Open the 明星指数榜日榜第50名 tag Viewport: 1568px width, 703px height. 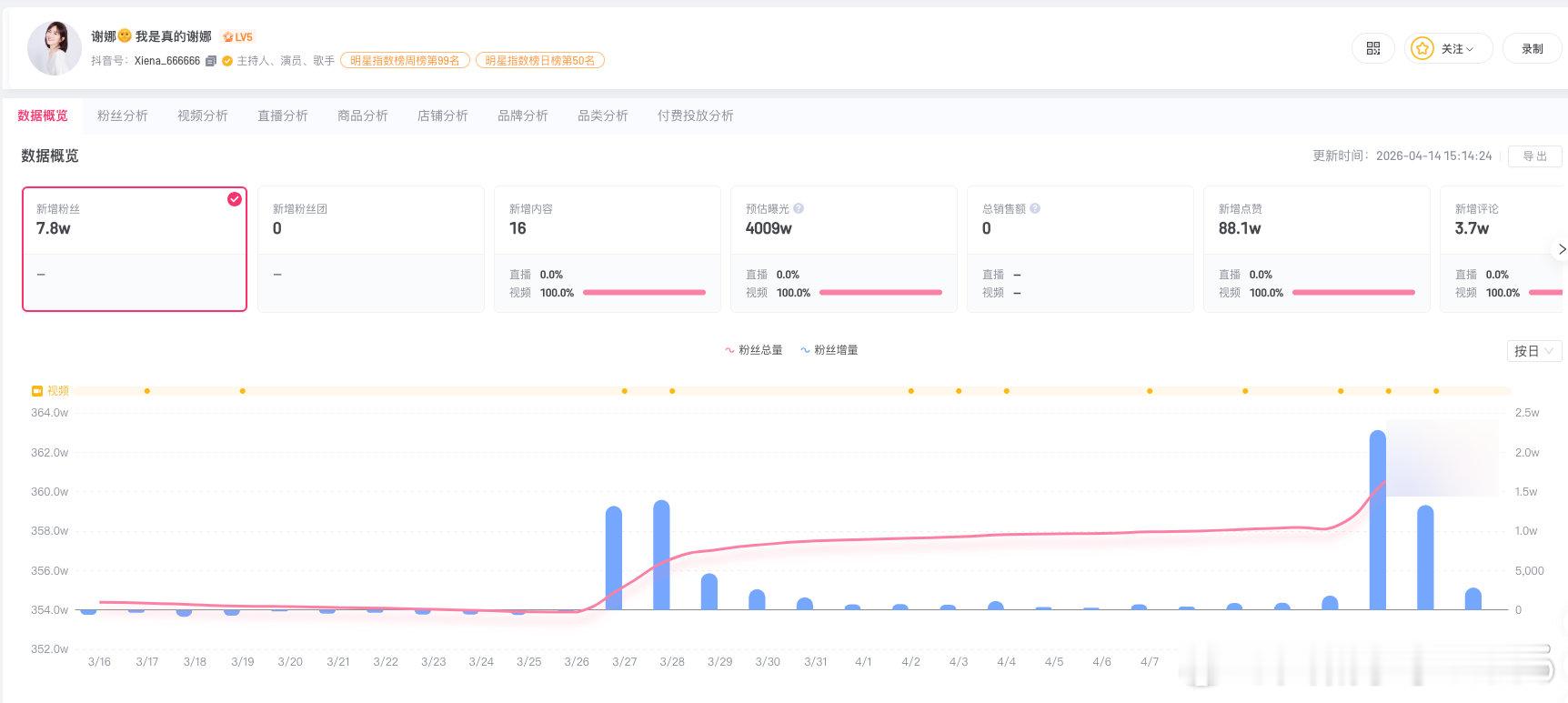click(540, 61)
